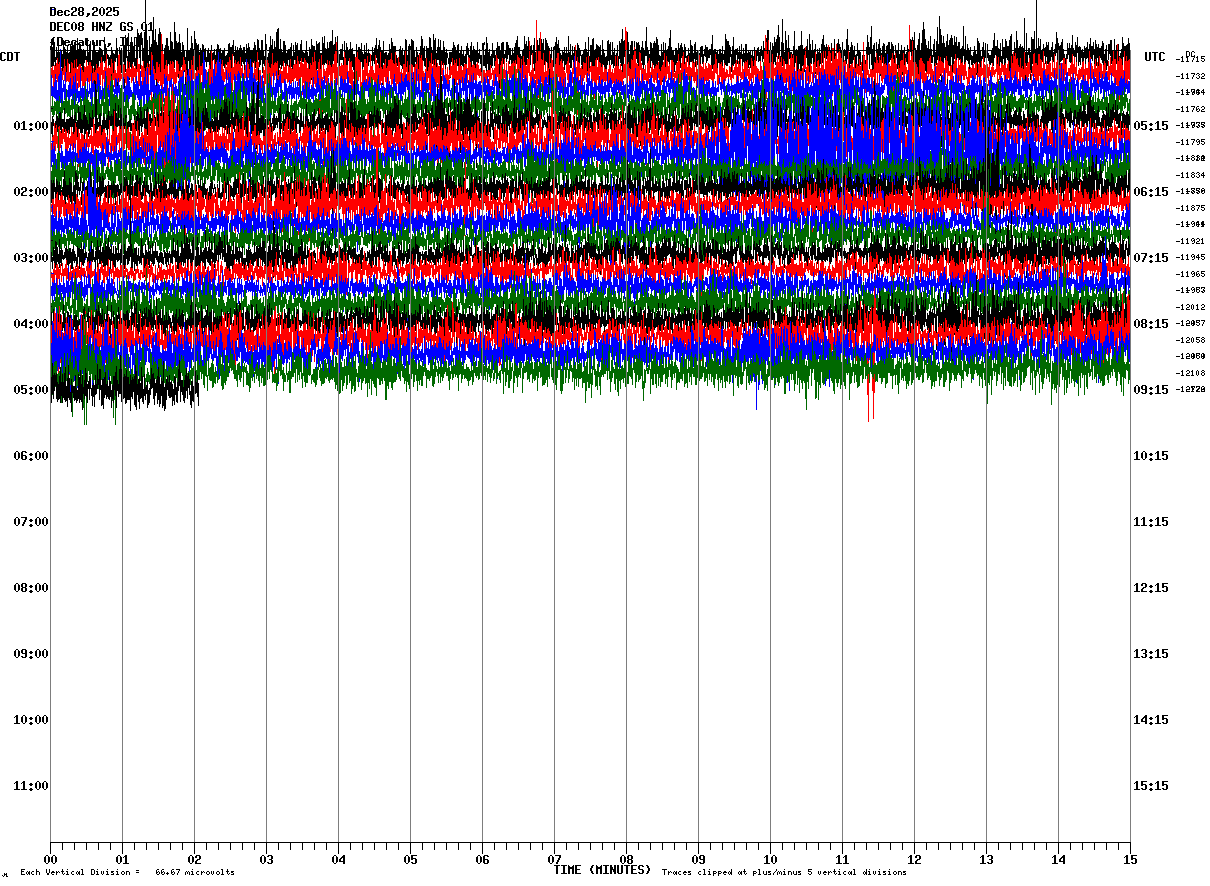Viewport: 1210px width, 886px height.
Task: Click the "CDT" timezone label
Action: [x=10, y=57]
